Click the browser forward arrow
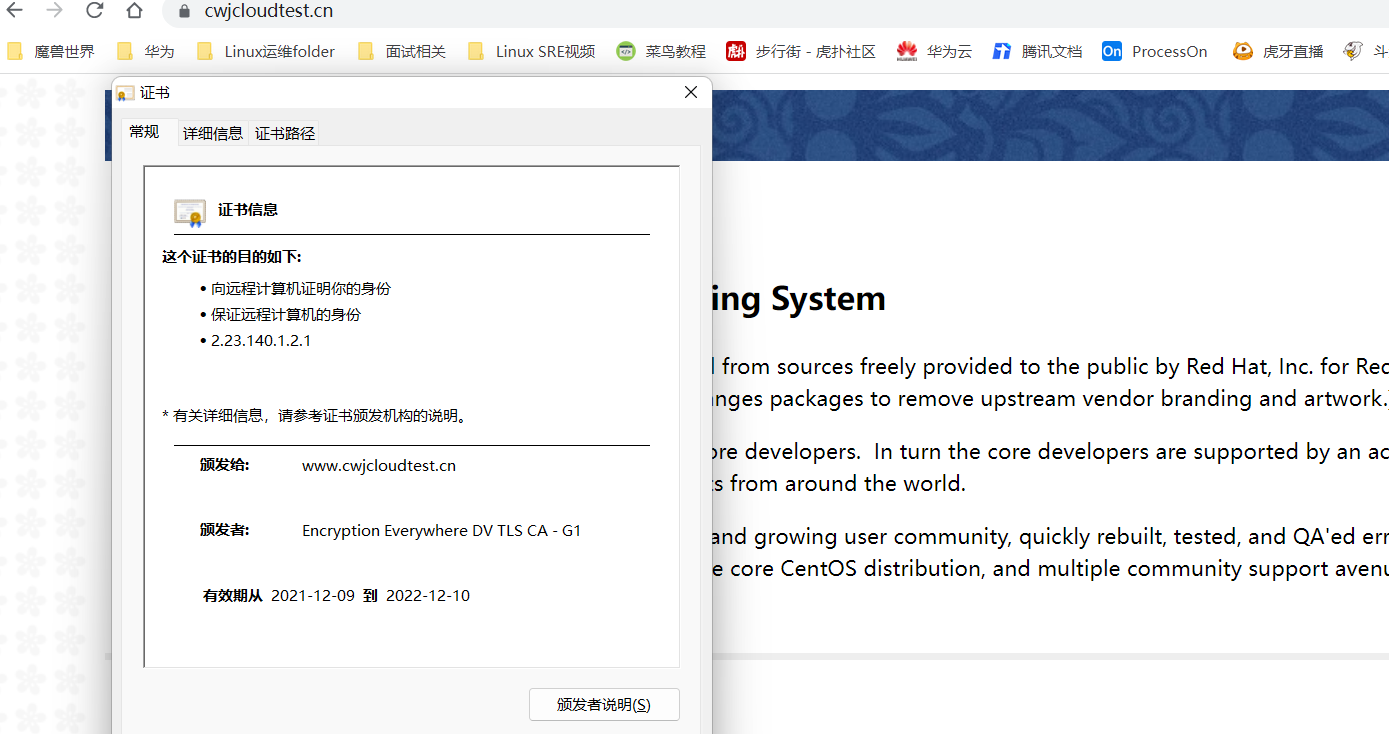 [x=55, y=11]
